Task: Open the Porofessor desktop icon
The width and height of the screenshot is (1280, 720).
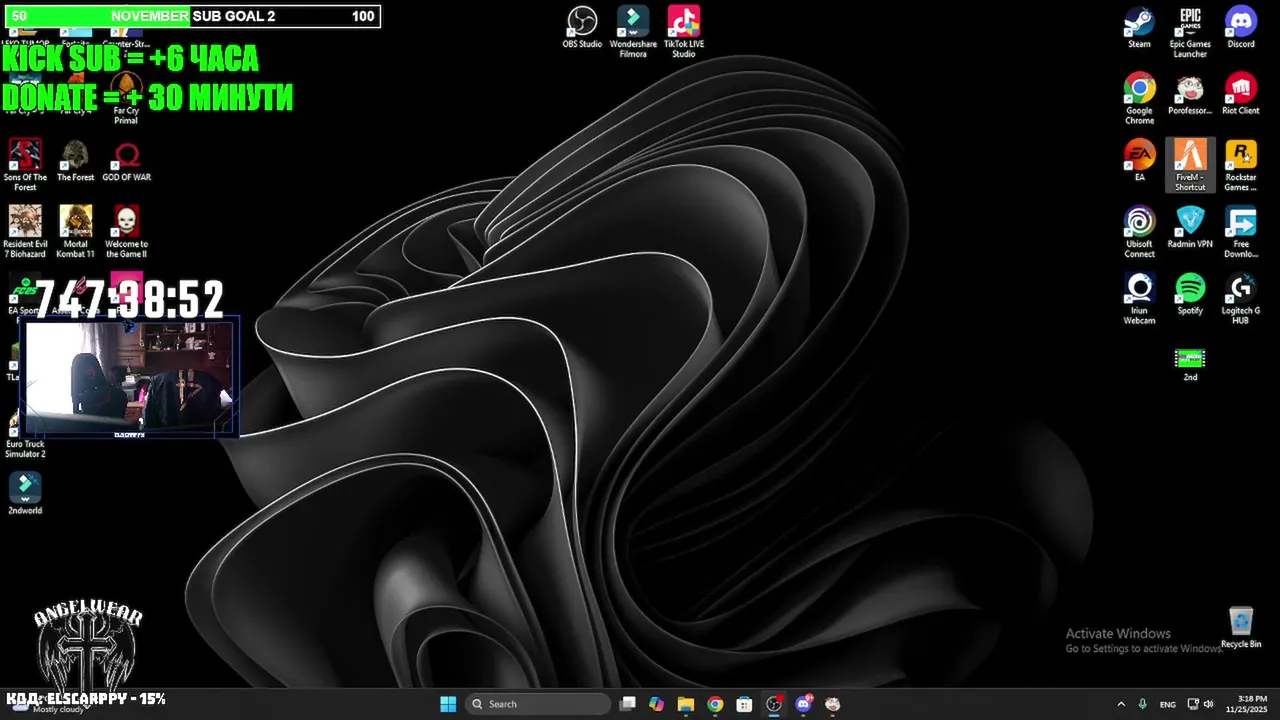Action: (x=1190, y=95)
